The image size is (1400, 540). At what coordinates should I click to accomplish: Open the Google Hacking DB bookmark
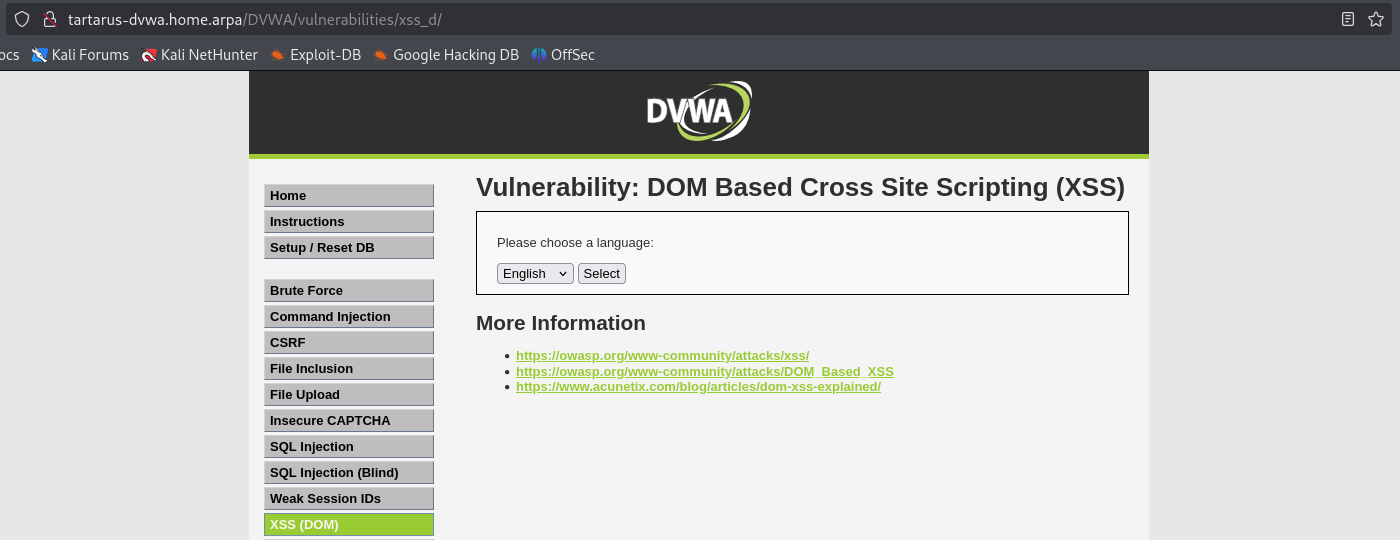pyautogui.click(x=446, y=55)
